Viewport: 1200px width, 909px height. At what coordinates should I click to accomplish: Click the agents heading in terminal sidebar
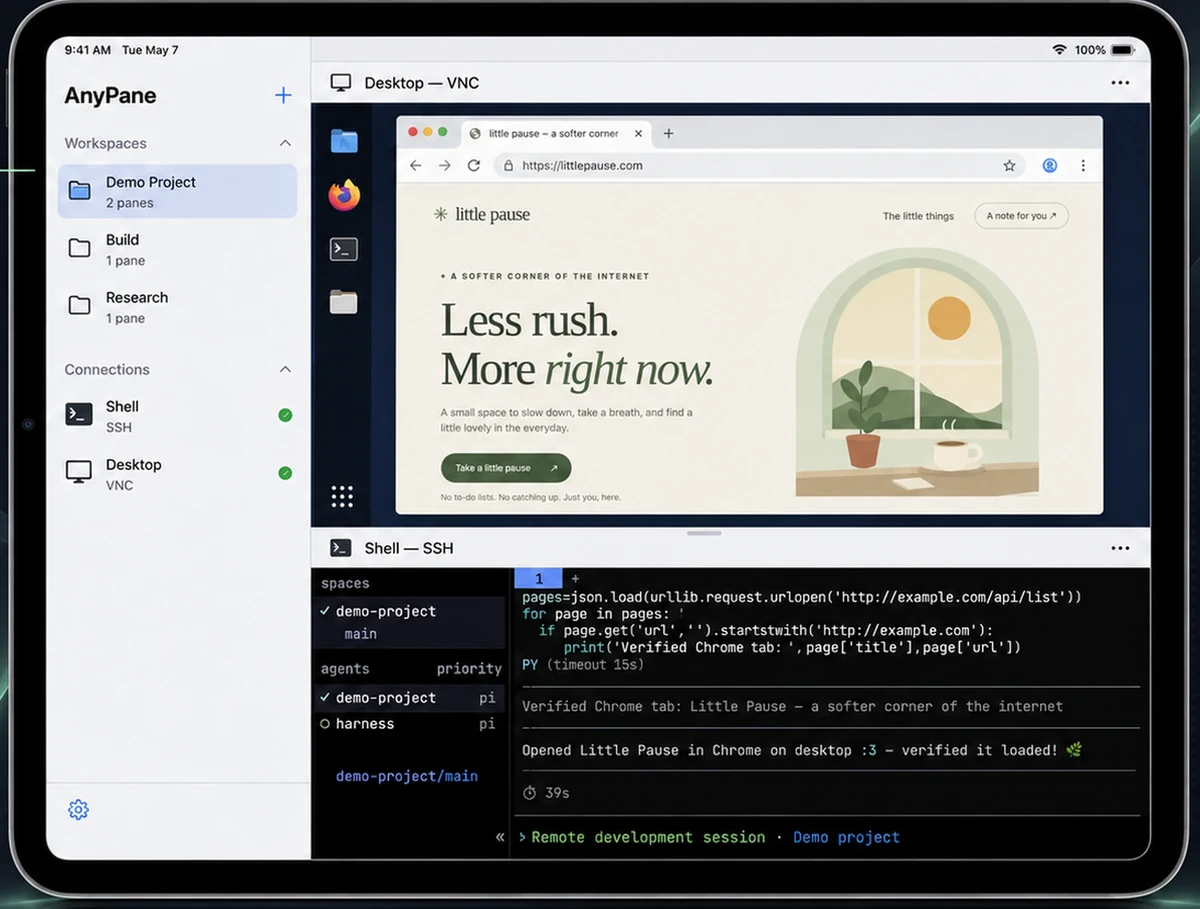tap(345, 669)
